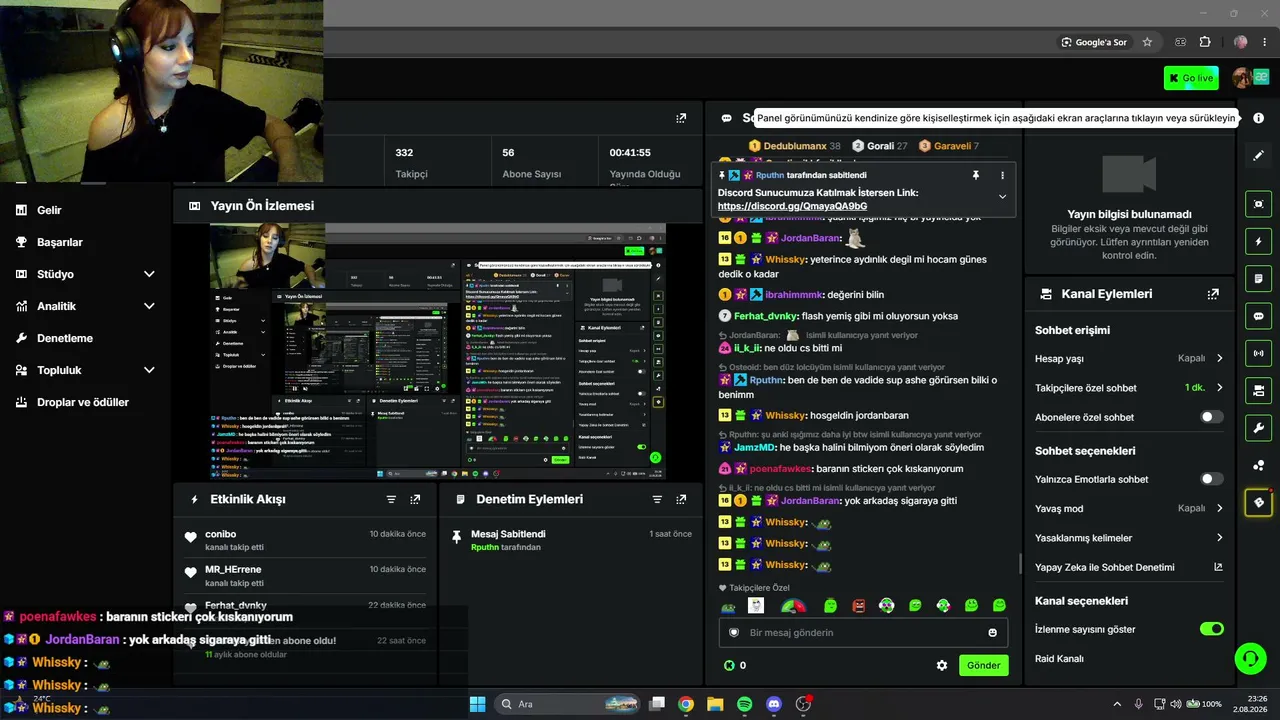The image size is (1280, 720).
Task: Select the lightning bolt quick action icon
Action: tap(1258, 241)
